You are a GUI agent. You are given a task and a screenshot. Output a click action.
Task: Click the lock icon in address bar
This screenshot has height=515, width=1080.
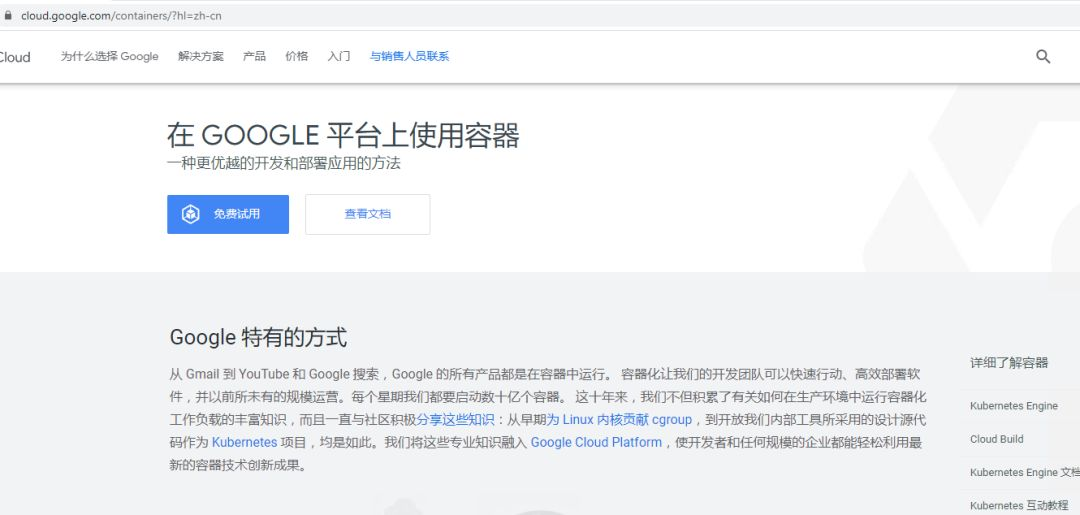tap(8, 15)
